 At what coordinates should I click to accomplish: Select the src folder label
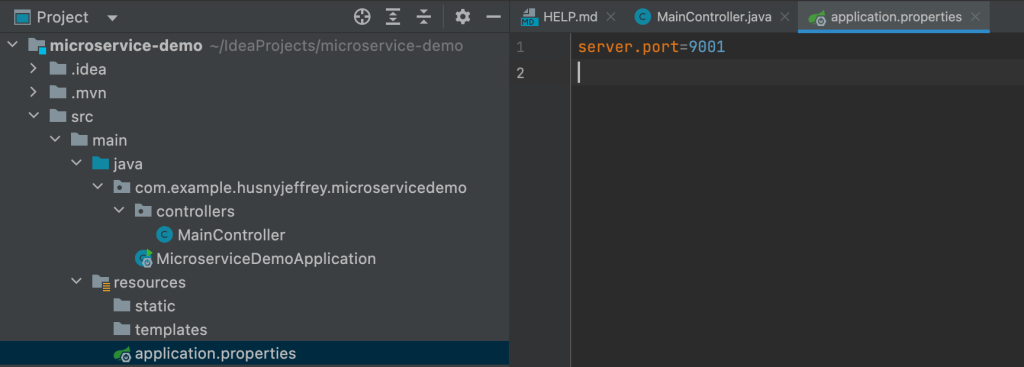[82, 117]
